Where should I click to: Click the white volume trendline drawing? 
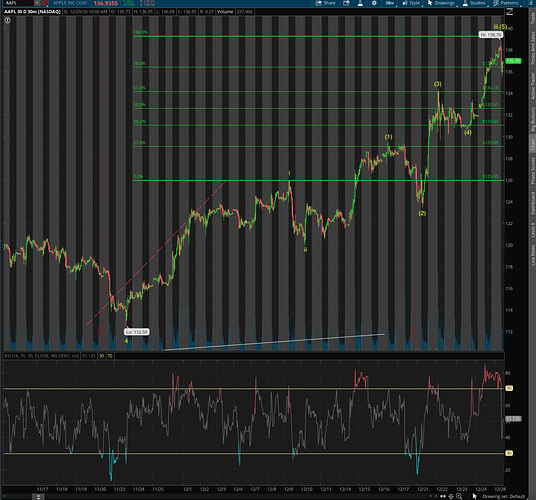pos(273,342)
